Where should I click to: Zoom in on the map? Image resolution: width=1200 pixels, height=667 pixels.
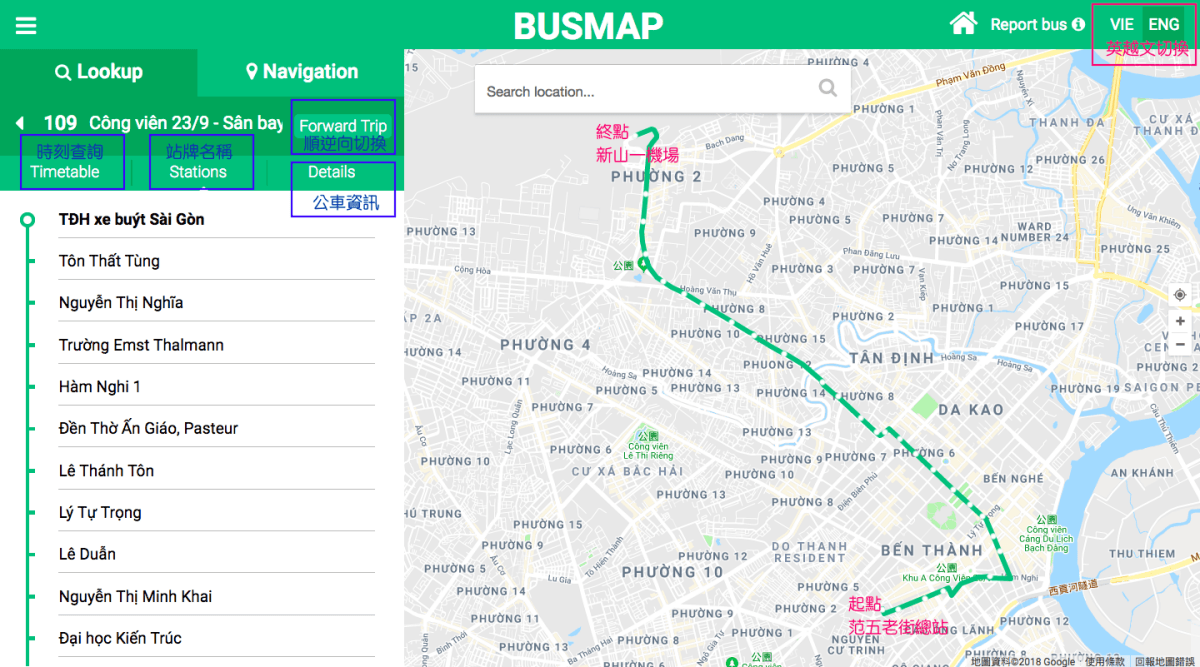click(1180, 321)
